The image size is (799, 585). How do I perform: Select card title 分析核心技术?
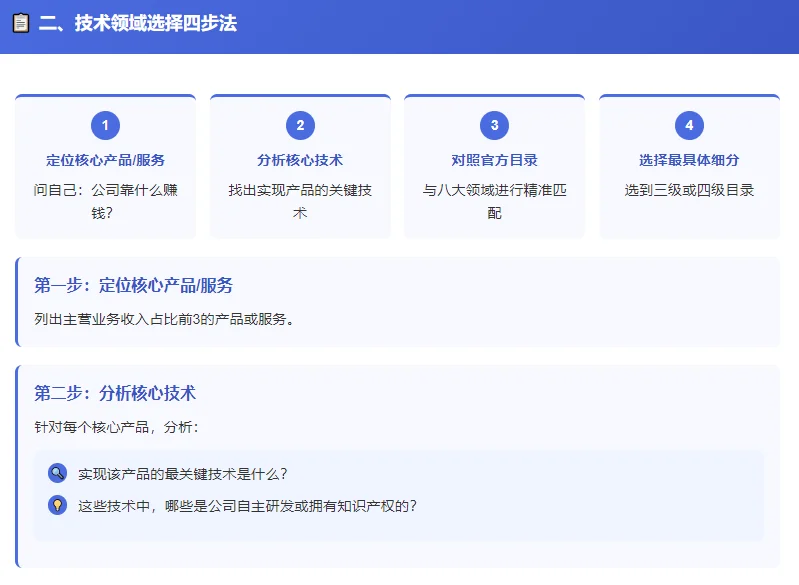pos(300,160)
